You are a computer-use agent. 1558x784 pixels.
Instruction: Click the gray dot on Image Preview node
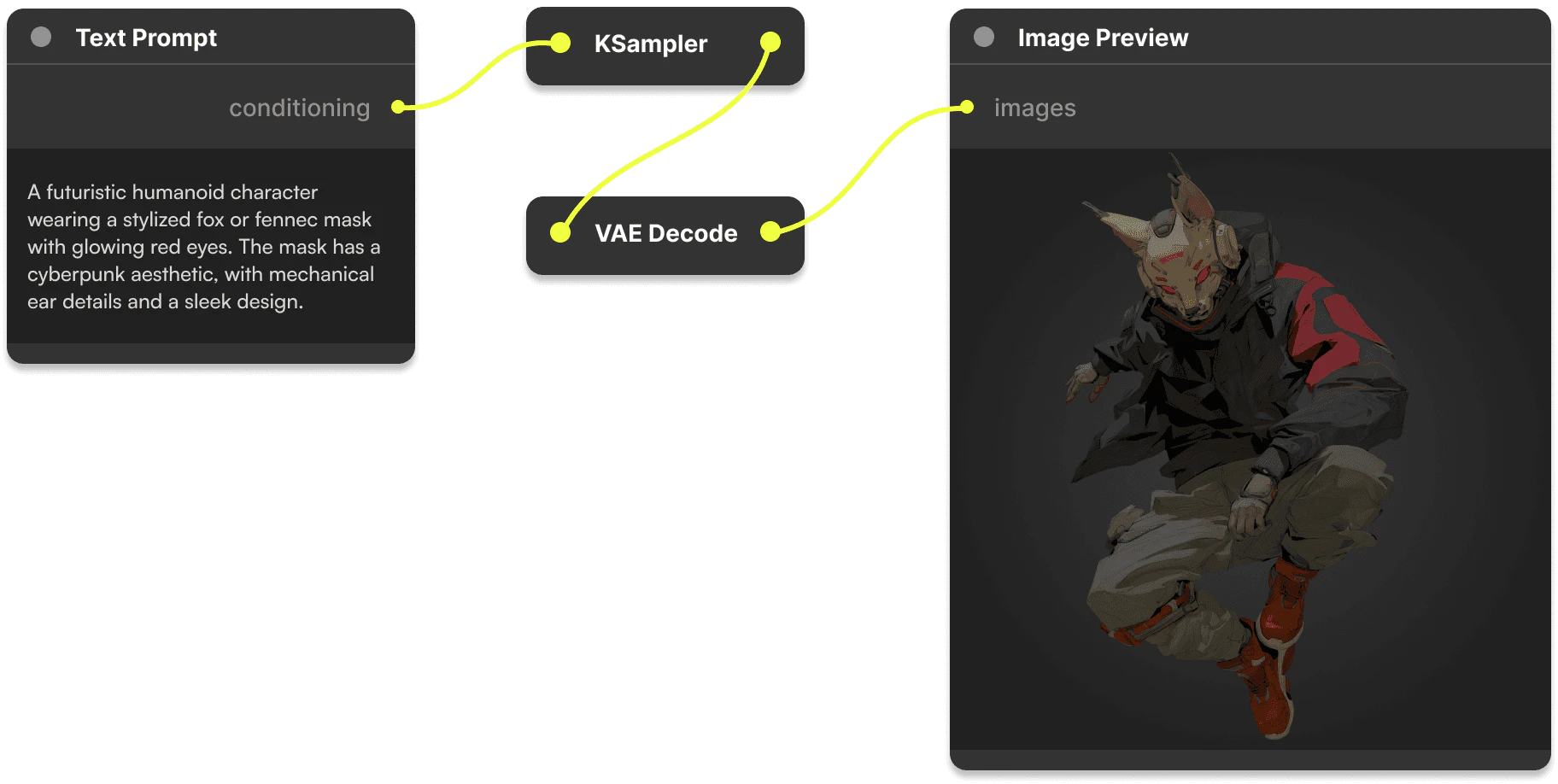tap(984, 37)
